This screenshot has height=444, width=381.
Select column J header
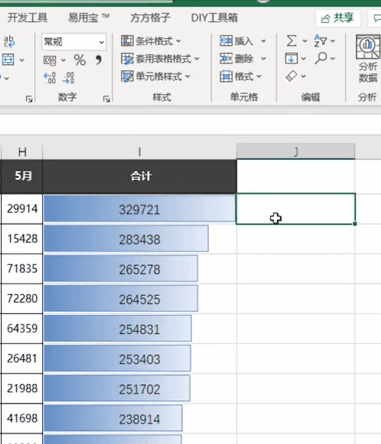coord(296,152)
